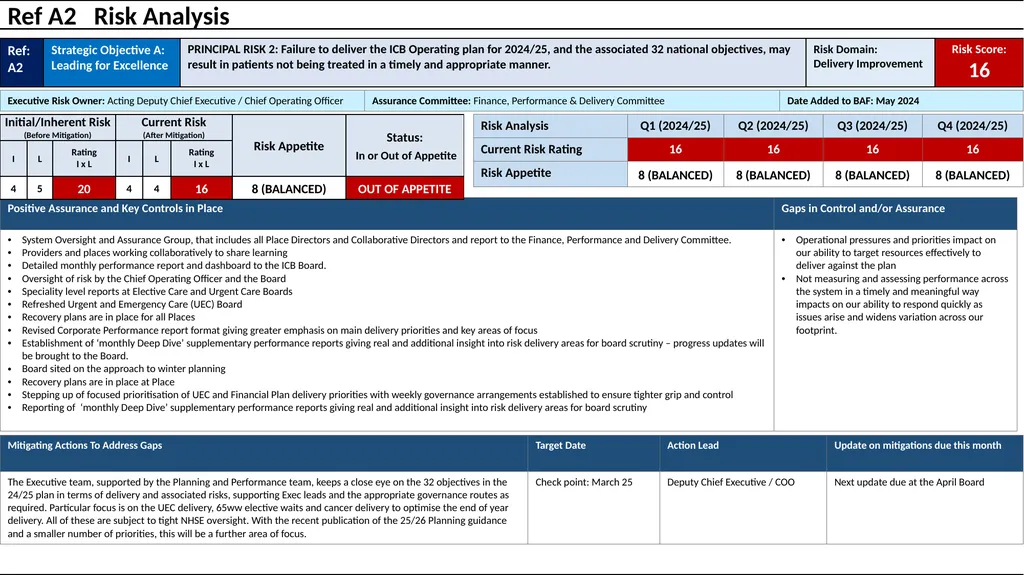
Task: Click 'Oversight of risk by the Chief Operating Officer' bullet
Action: [x=153, y=278]
